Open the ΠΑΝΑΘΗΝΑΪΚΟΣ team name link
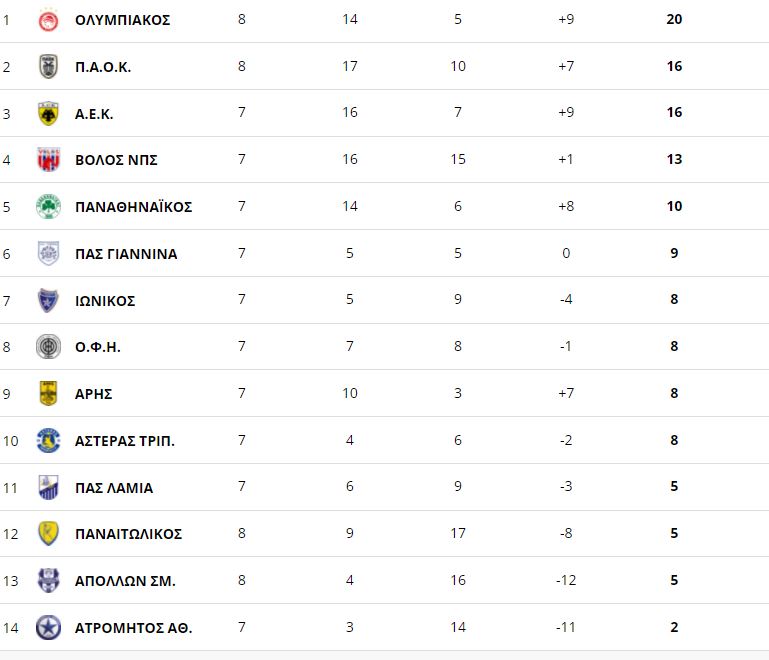The width and height of the screenshot is (769, 660). tap(133, 207)
